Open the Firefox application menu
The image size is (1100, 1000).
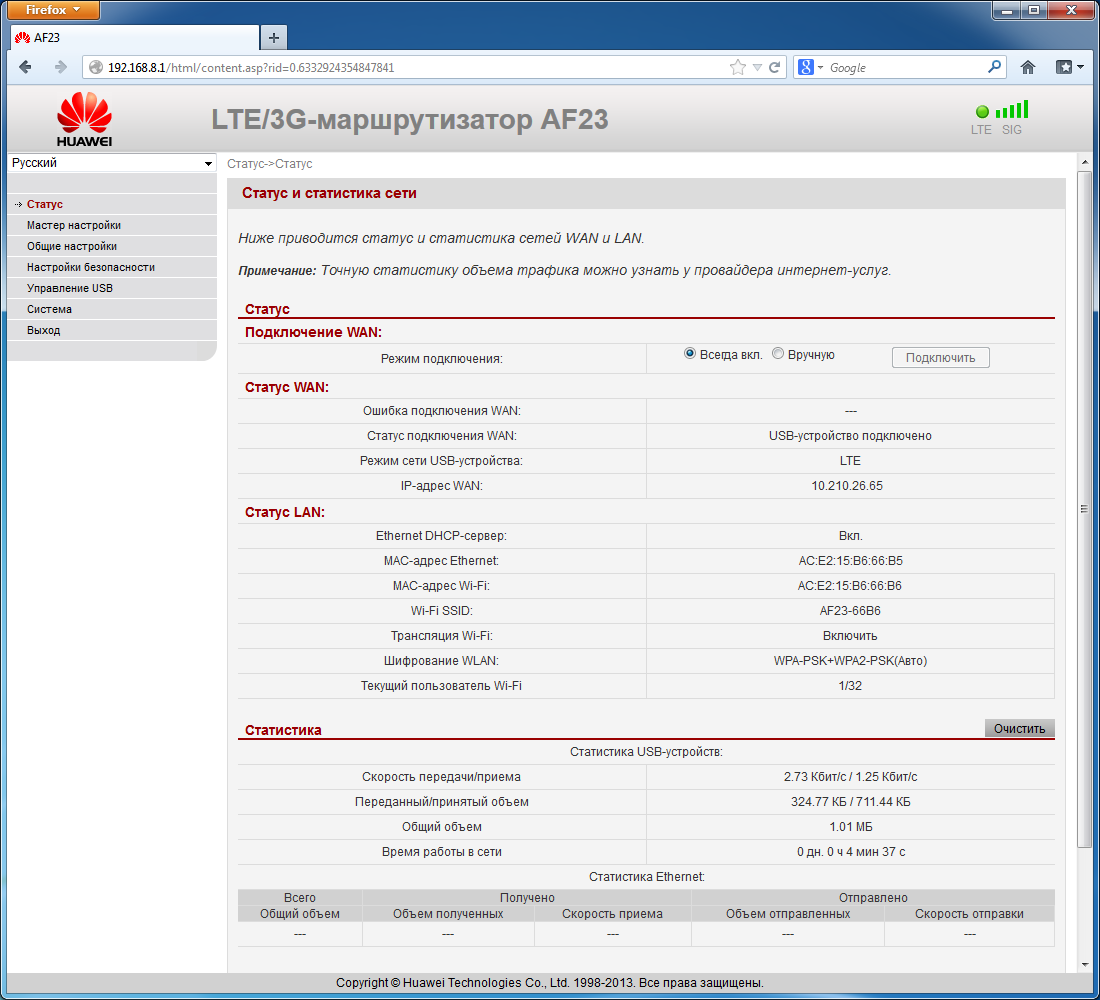[x=53, y=10]
